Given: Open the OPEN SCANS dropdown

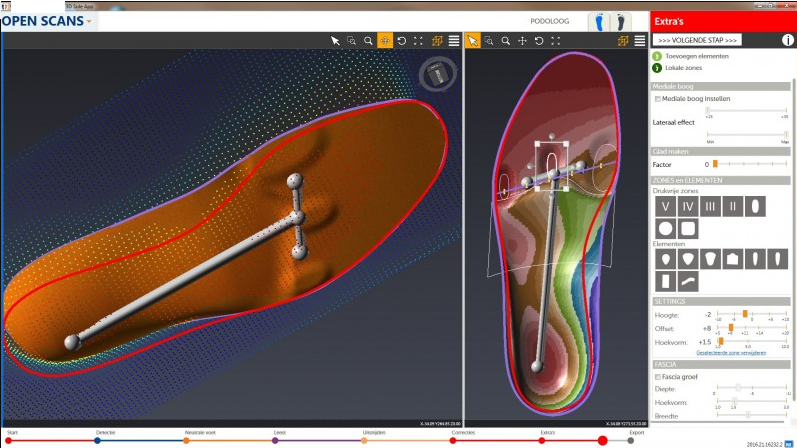Looking at the screenshot, I should coord(48,20).
